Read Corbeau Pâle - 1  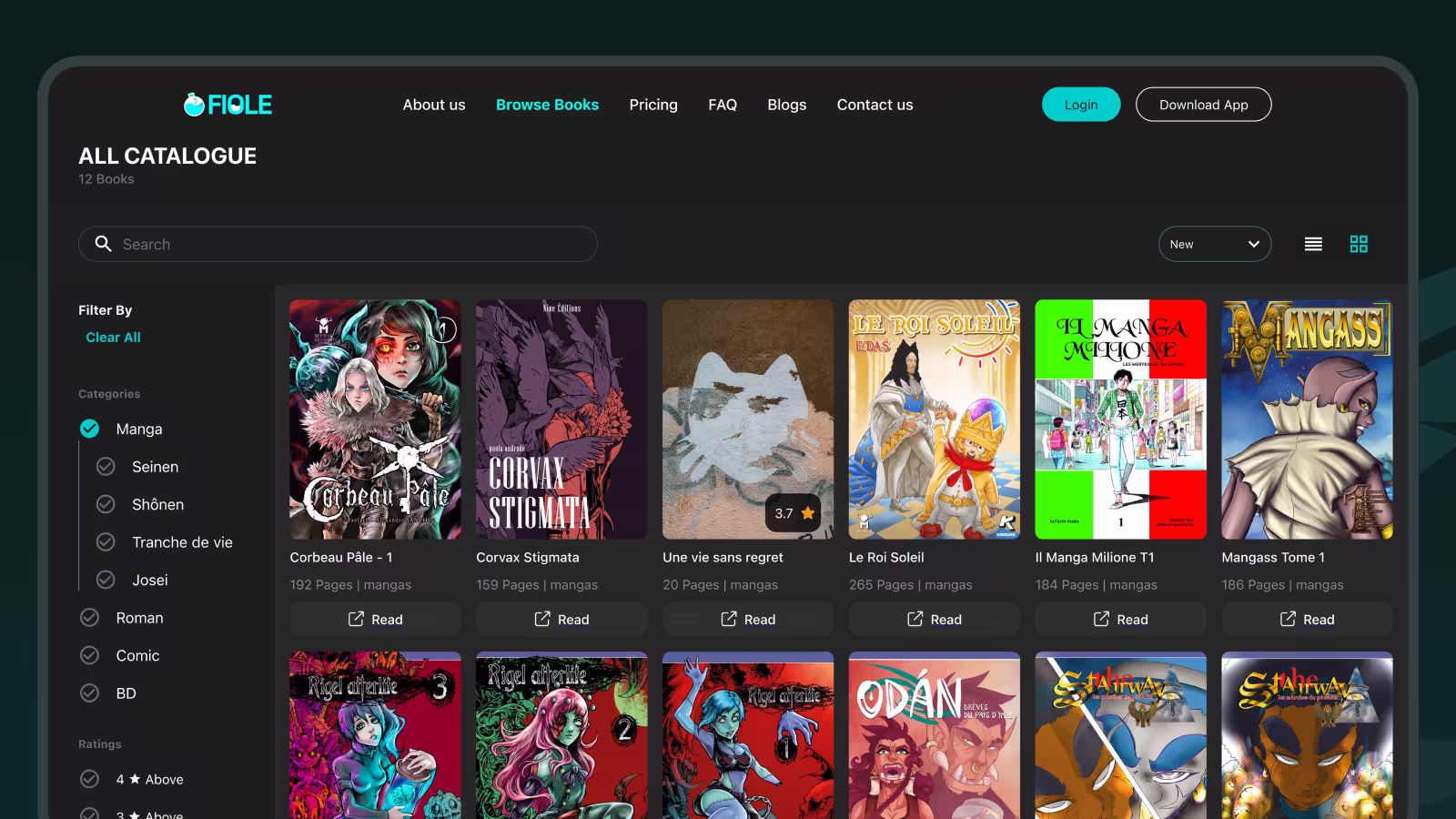[x=375, y=619]
